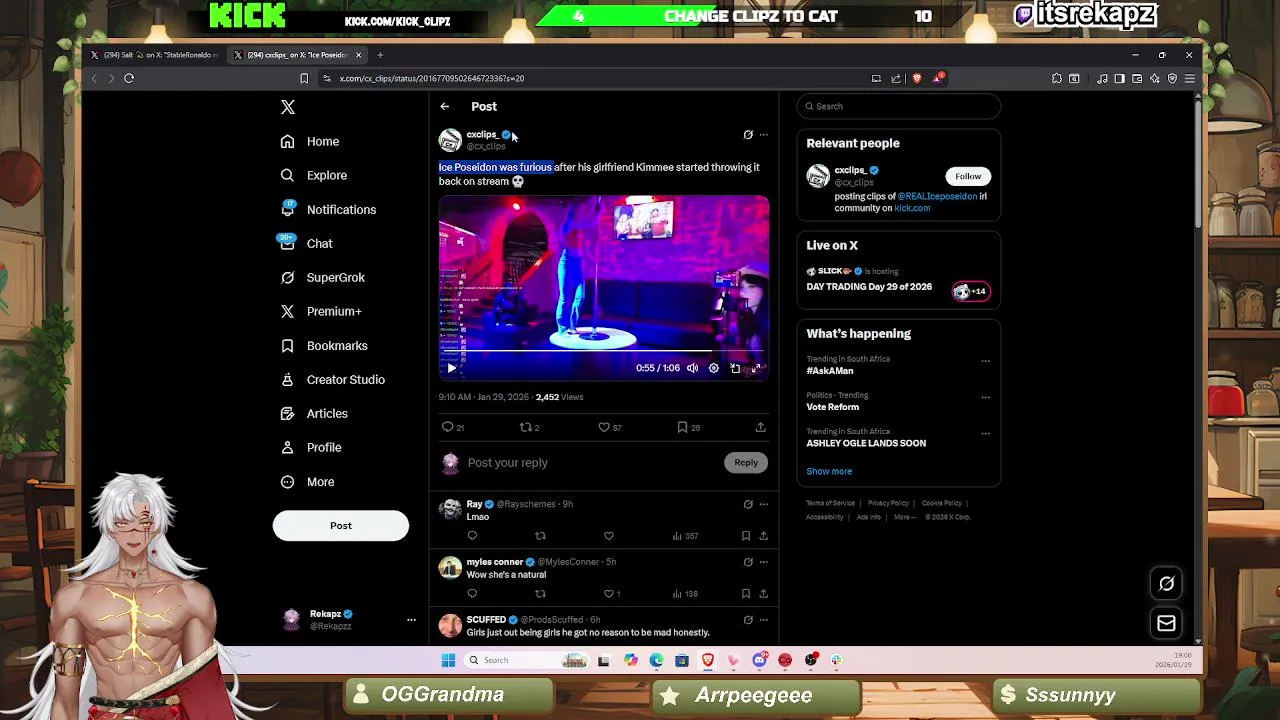Open the cxclips_ author avatar
Viewport: 1280px width, 720px height.
coord(450,140)
